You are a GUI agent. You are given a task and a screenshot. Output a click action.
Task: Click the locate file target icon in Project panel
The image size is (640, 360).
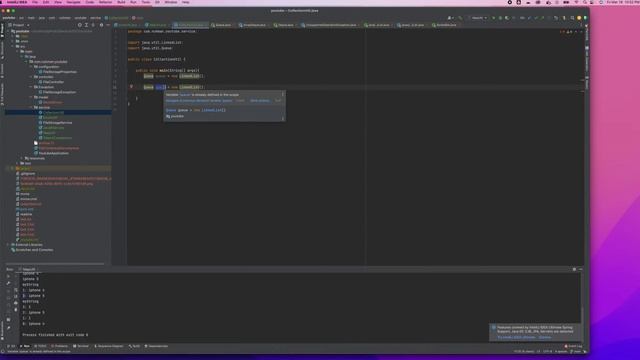[80, 25]
